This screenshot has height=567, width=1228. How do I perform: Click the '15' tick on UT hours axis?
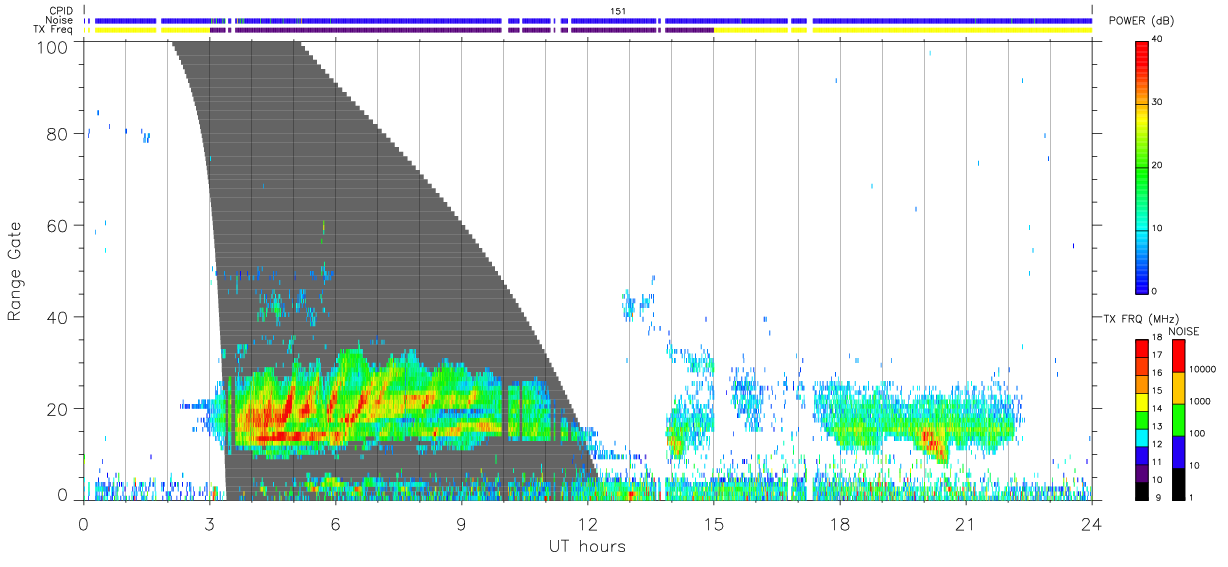tap(713, 523)
